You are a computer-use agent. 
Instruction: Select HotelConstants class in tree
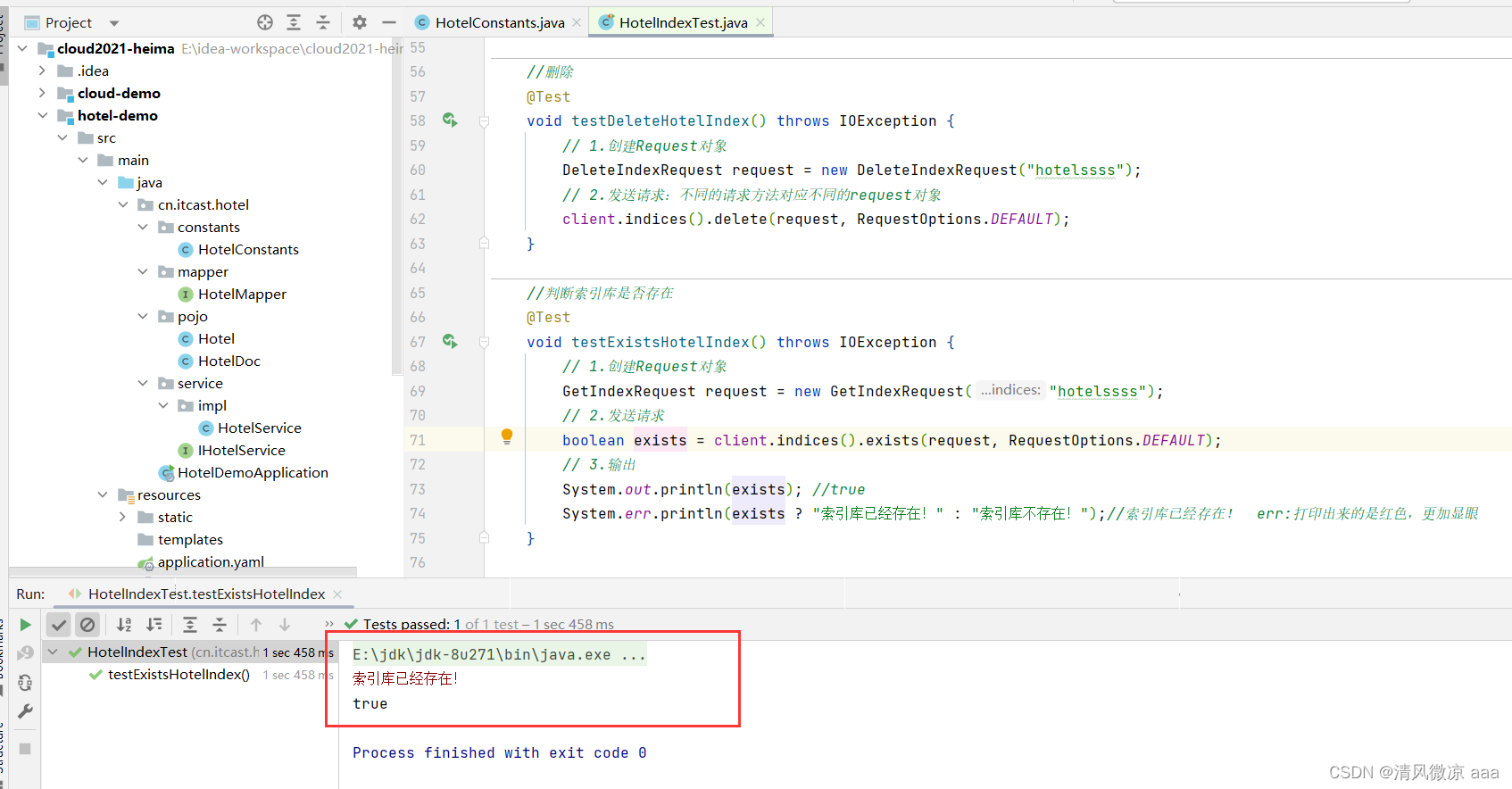pos(248,249)
